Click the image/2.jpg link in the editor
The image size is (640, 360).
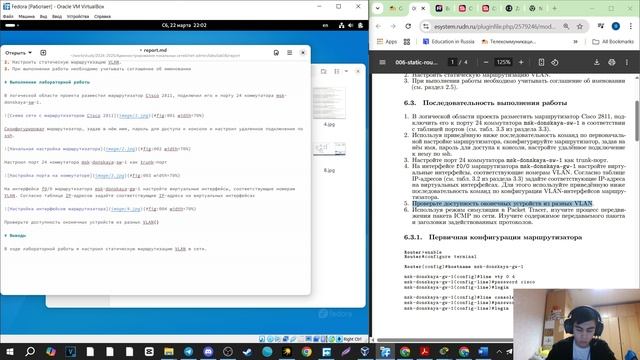point(120,149)
